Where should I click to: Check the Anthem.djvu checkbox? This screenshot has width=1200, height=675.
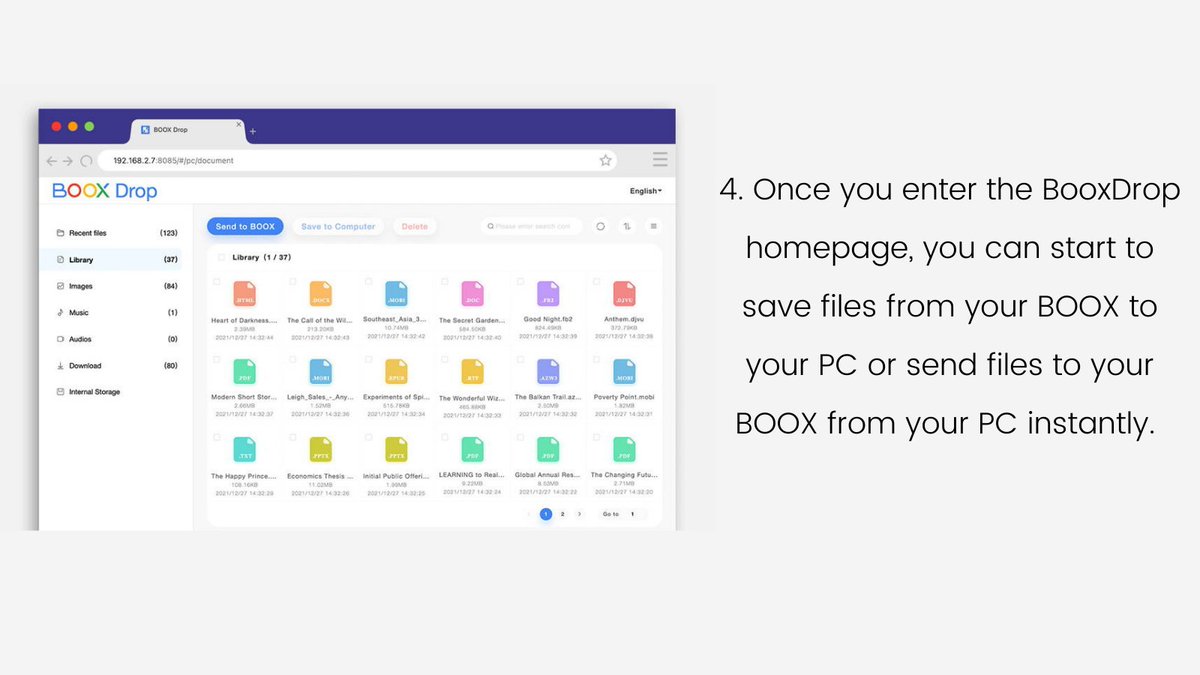coord(597,282)
